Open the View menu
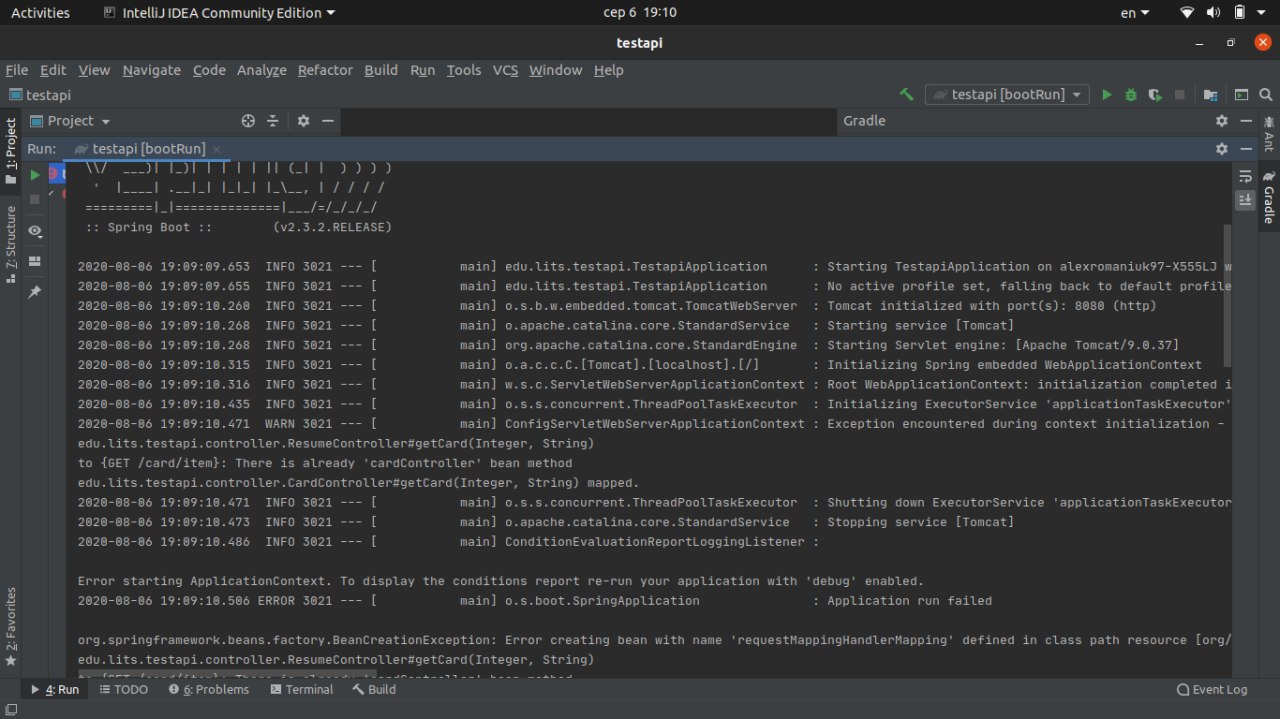Viewport: 1280px width, 719px height. pyautogui.click(x=94, y=70)
